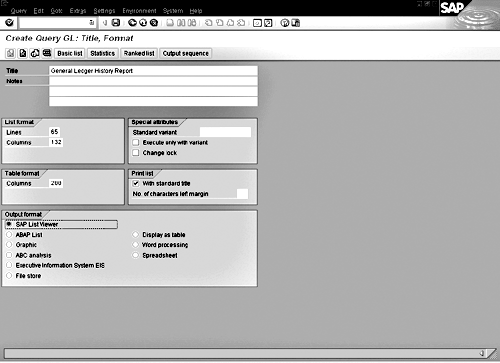Click the Next Screen page icon
This screenshot has width=500, height=363.
(x=23, y=53)
